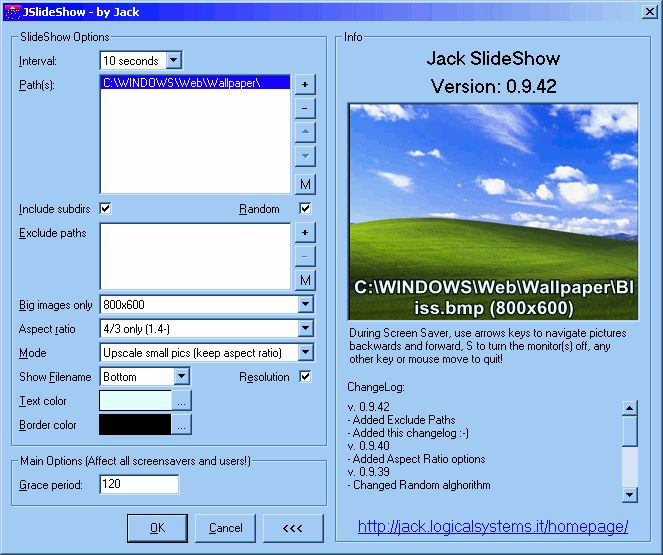663x555 pixels.
Task: Collapse info panel with <<< button
Action: [293, 528]
